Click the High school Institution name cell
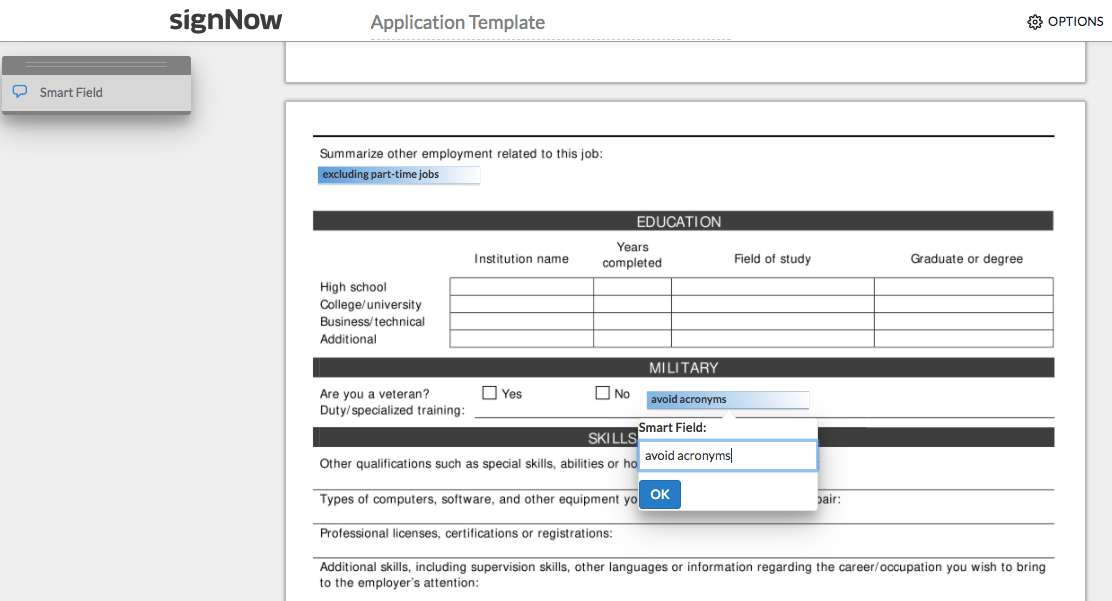The height and width of the screenshot is (601, 1112). coord(521,287)
